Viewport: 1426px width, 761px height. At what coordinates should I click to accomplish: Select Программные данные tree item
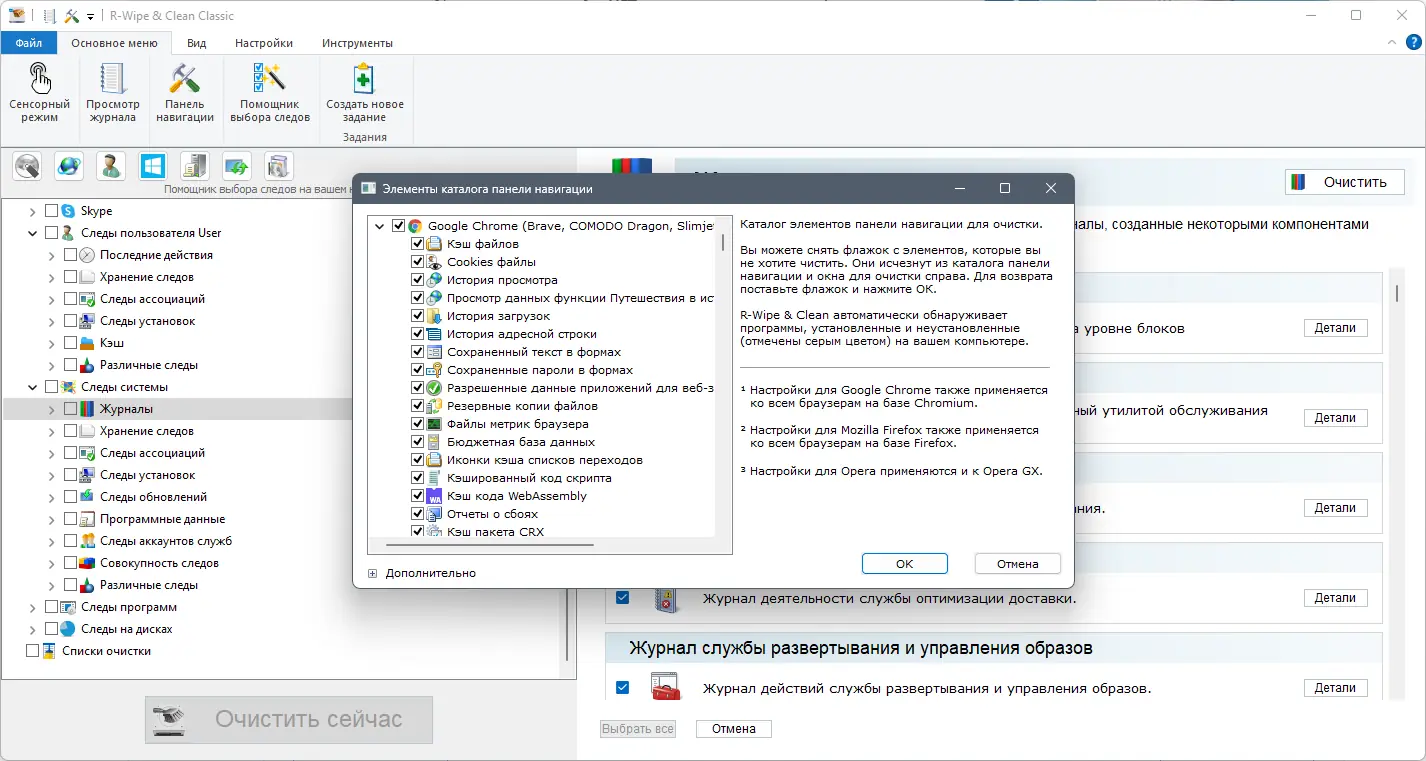tap(162, 519)
